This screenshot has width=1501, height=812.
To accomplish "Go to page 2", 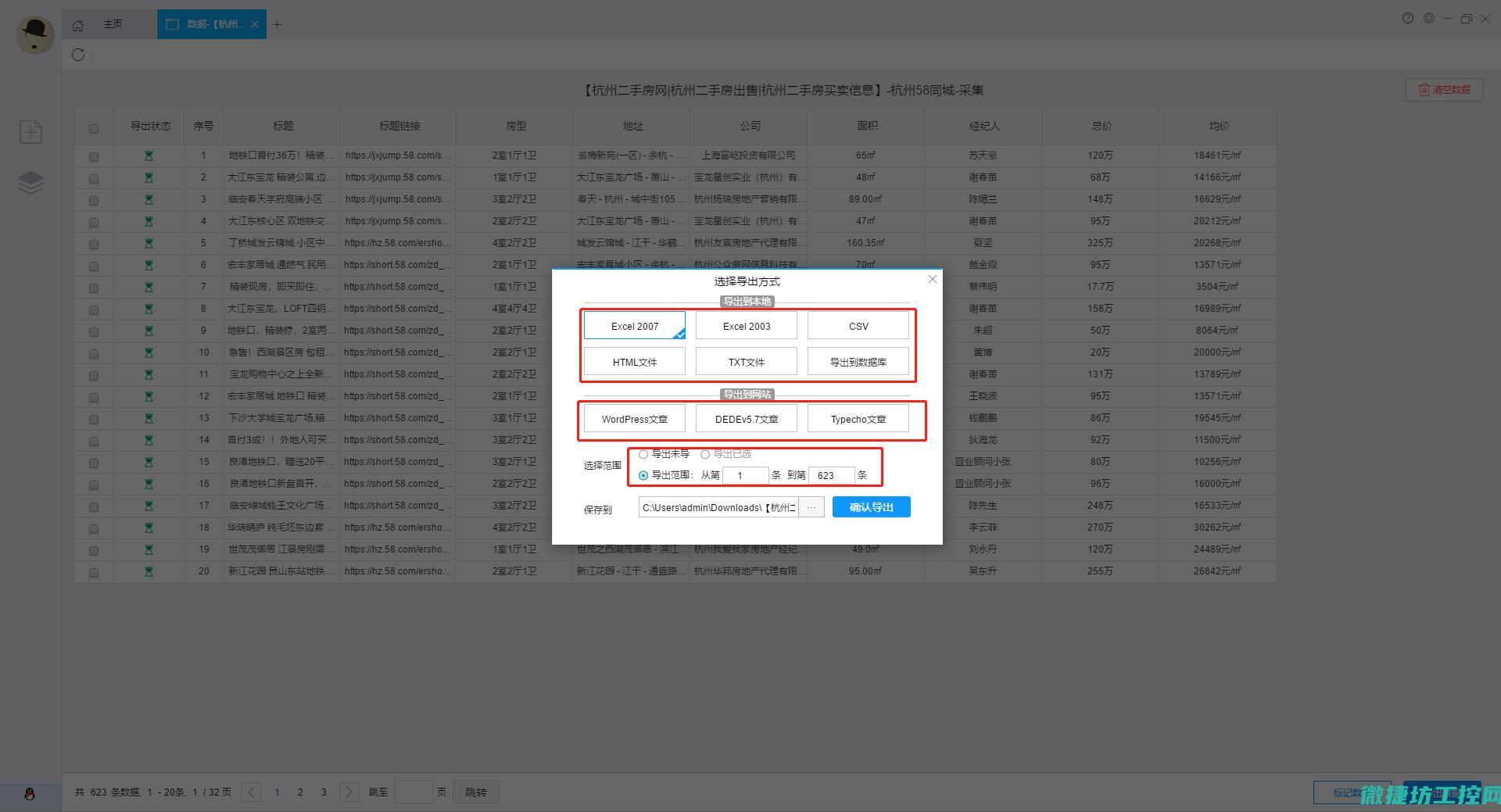I will [300, 792].
